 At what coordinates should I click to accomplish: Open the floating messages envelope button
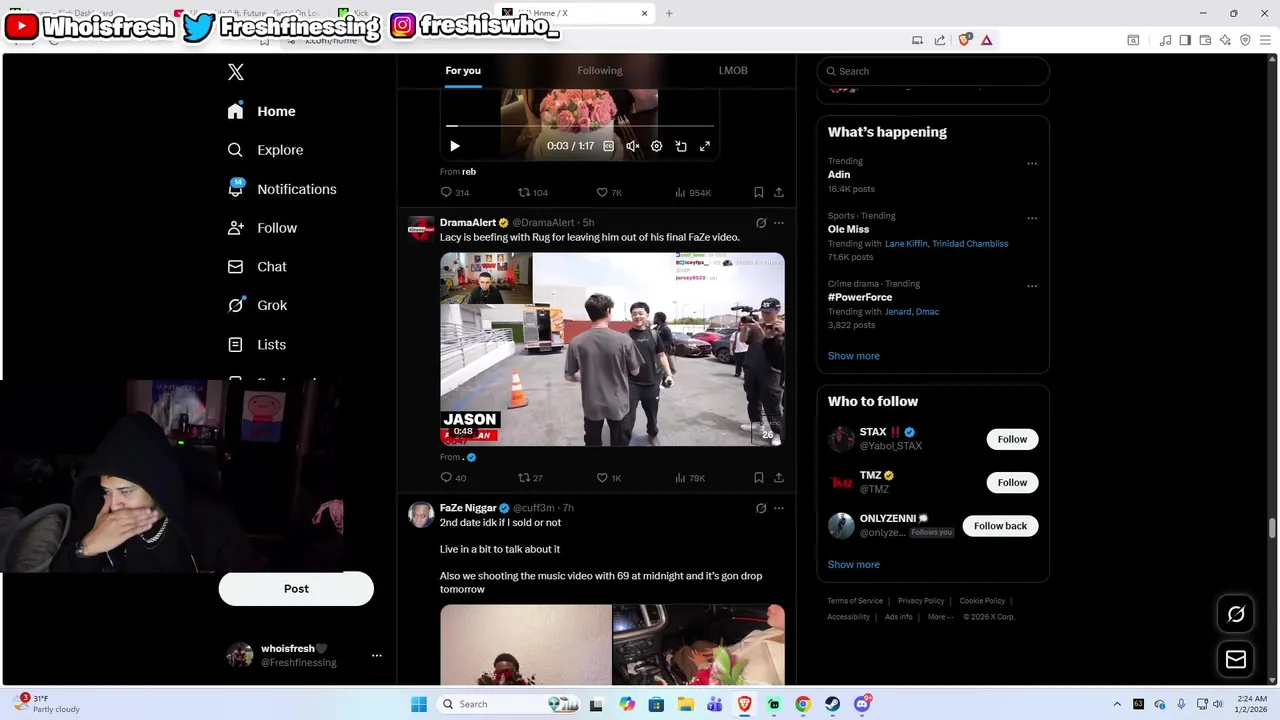pos(1236,659)
